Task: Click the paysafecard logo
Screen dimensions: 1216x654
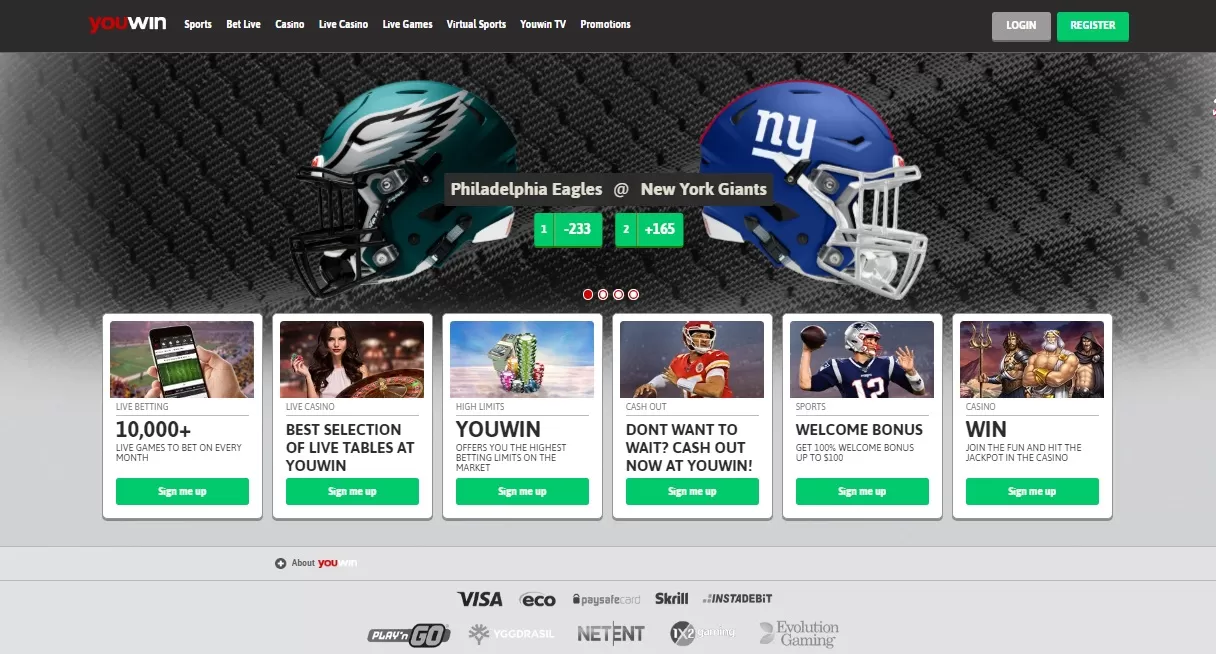Action: 606,599
